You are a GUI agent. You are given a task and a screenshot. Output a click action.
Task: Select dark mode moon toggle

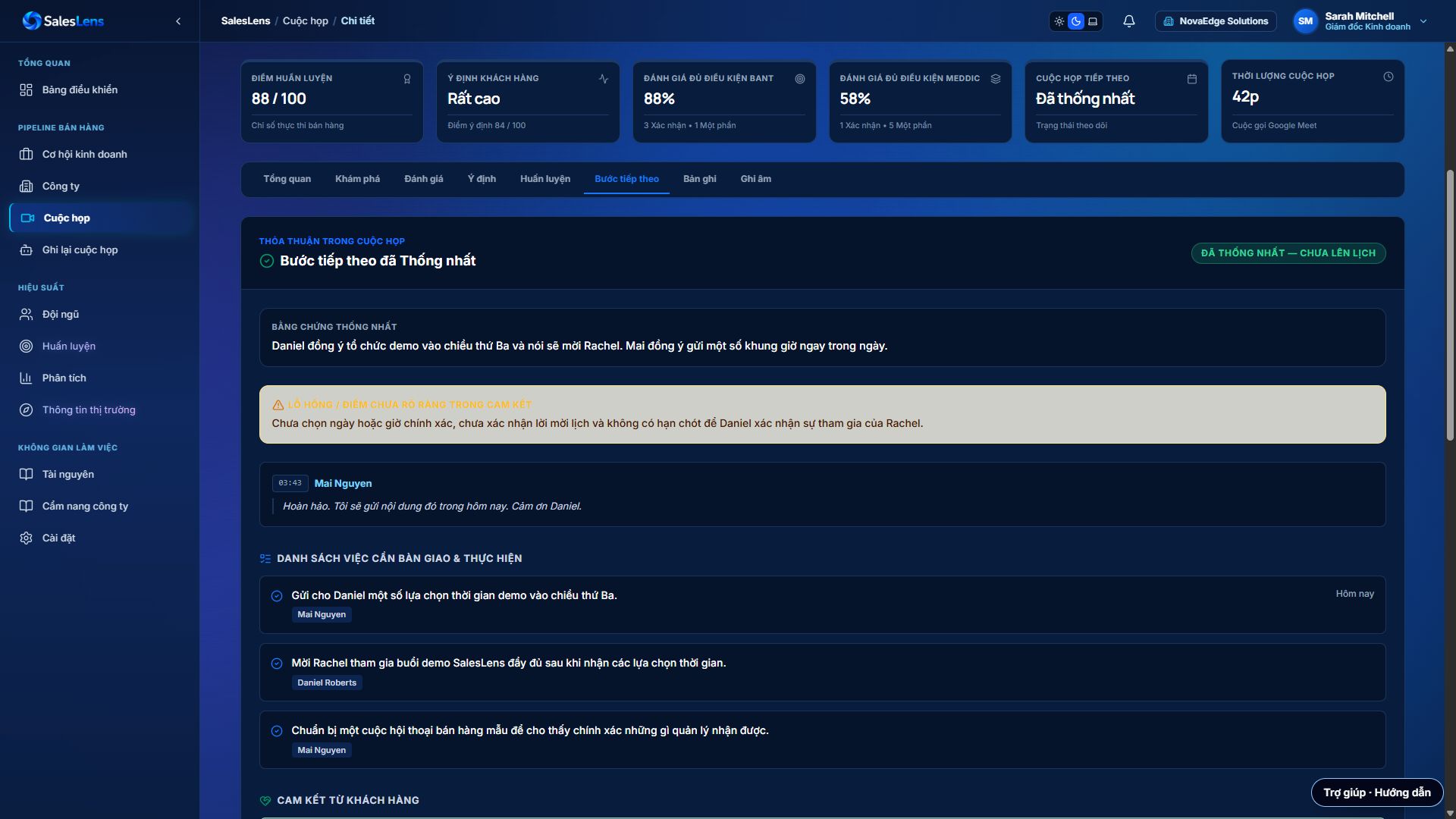[x=1076, y=21]
